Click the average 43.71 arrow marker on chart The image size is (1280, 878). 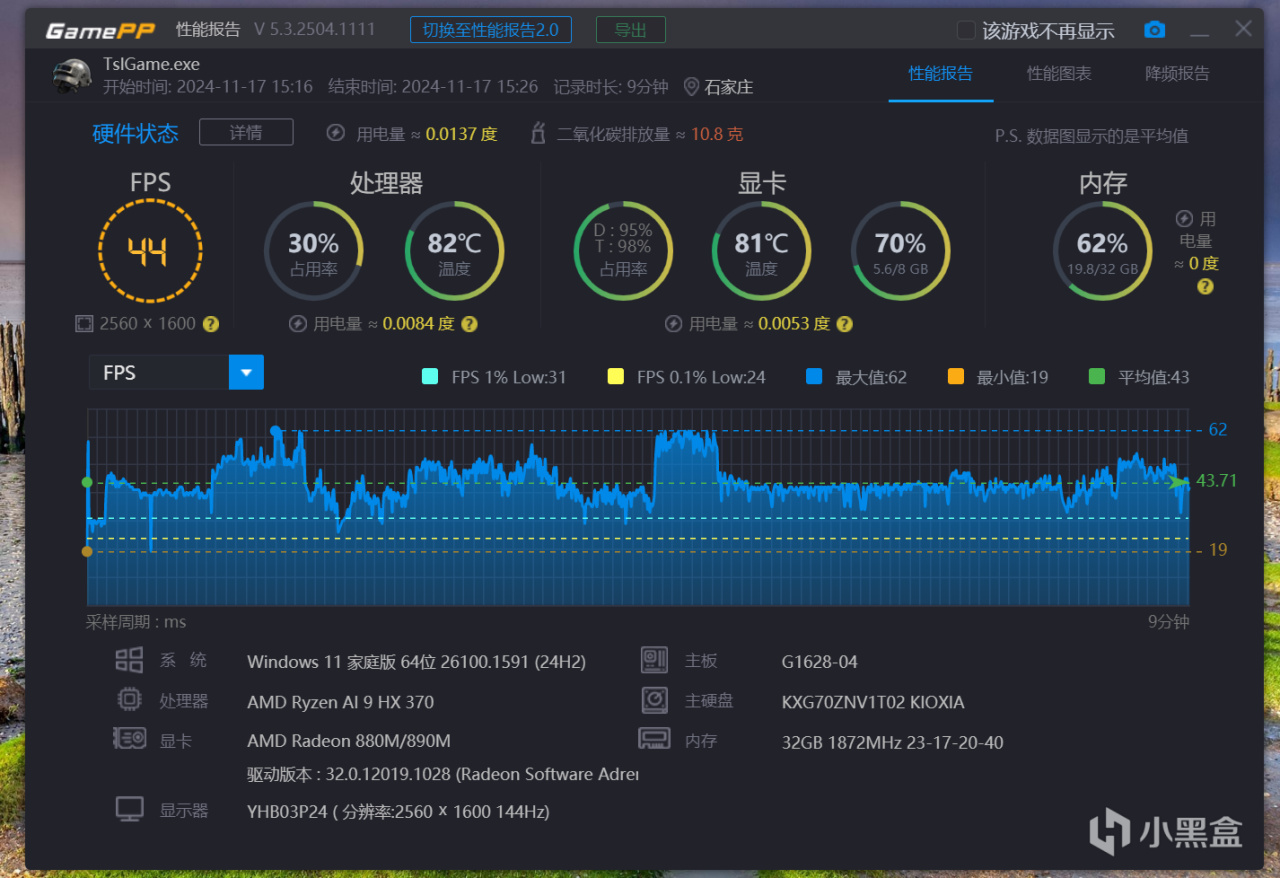(1179, 482)
